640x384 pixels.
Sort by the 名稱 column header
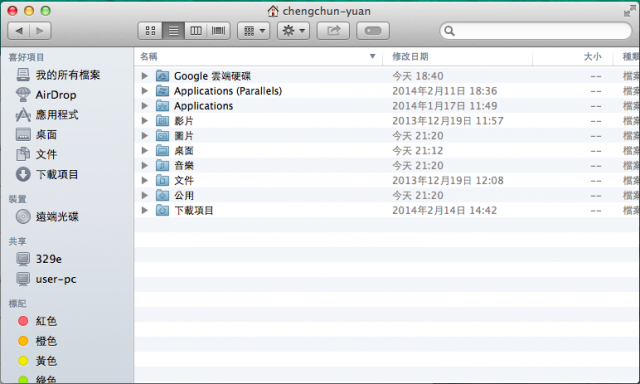point(258,56)
